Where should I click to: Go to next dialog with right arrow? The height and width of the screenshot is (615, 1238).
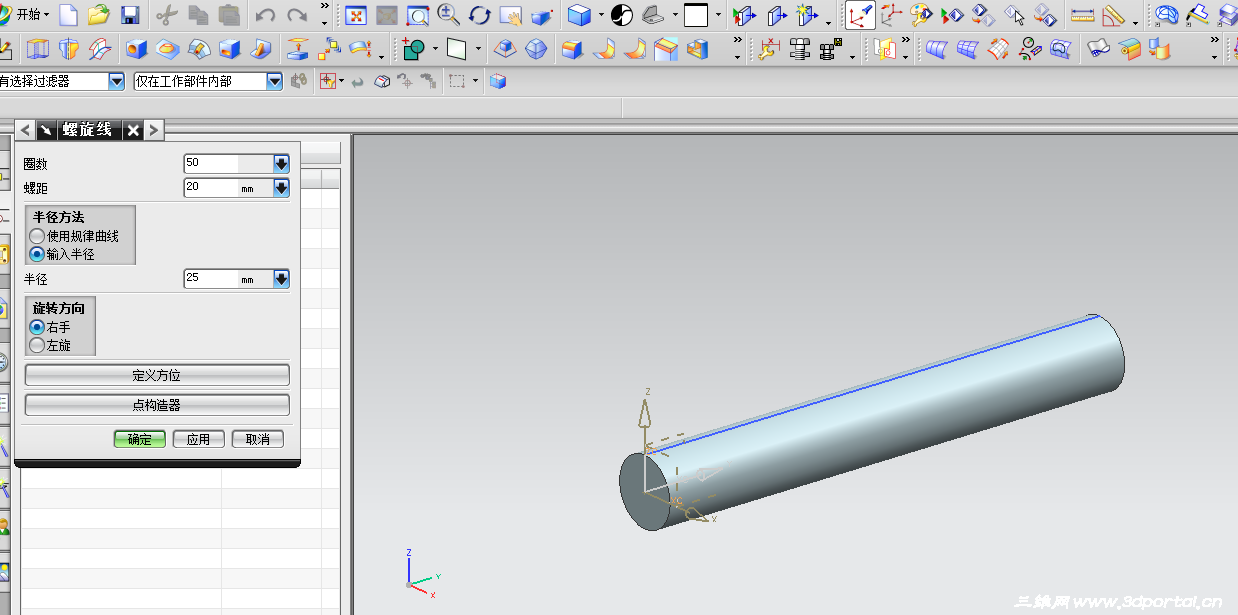point(153,130)
